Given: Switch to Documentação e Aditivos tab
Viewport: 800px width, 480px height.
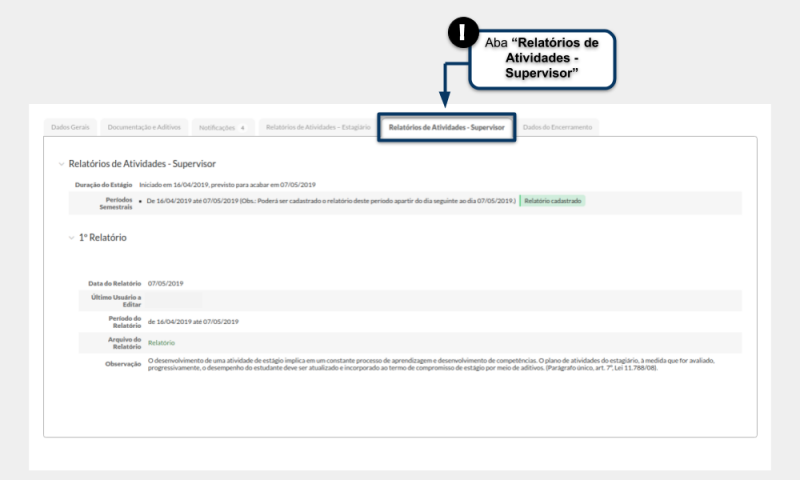Looking at the screenshot, I should [x=144, y=127].
